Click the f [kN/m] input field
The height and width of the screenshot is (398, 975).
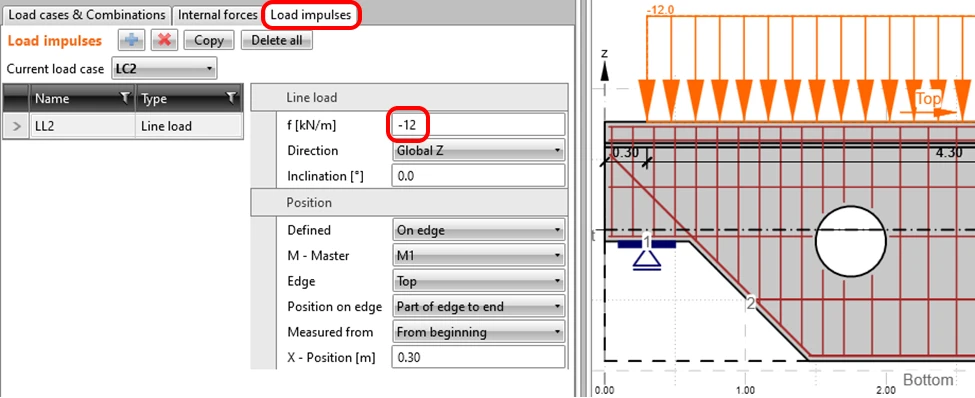478,124
